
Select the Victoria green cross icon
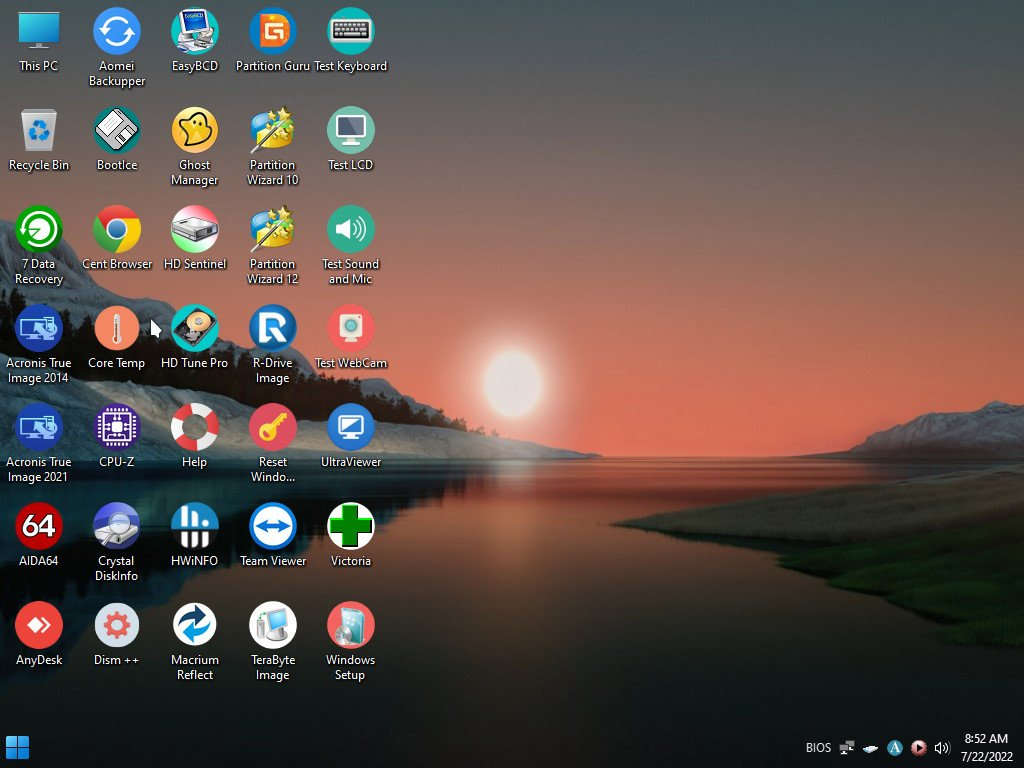(x=350, y=527)
